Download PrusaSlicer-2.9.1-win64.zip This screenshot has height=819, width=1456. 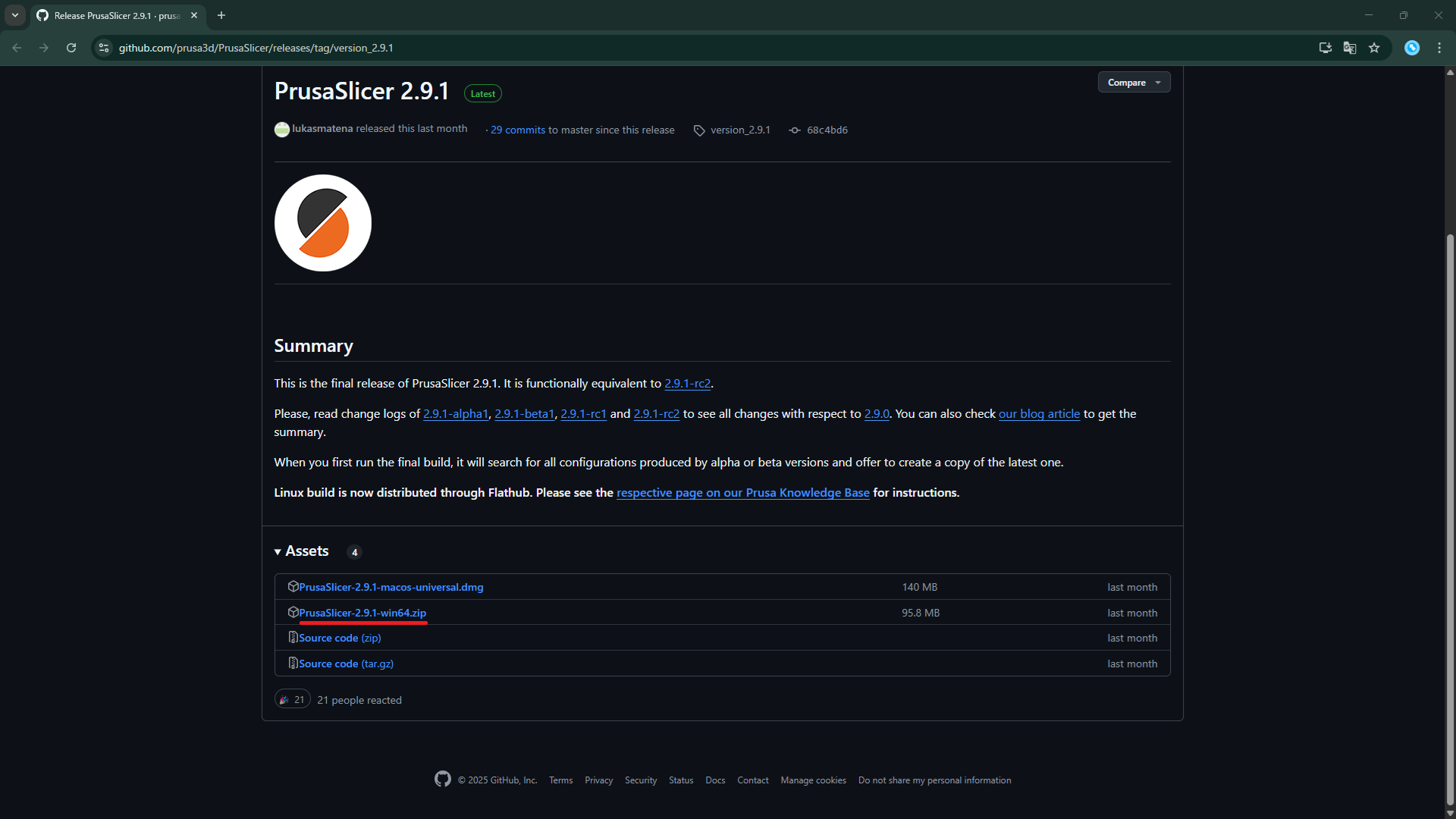[362, 613]
